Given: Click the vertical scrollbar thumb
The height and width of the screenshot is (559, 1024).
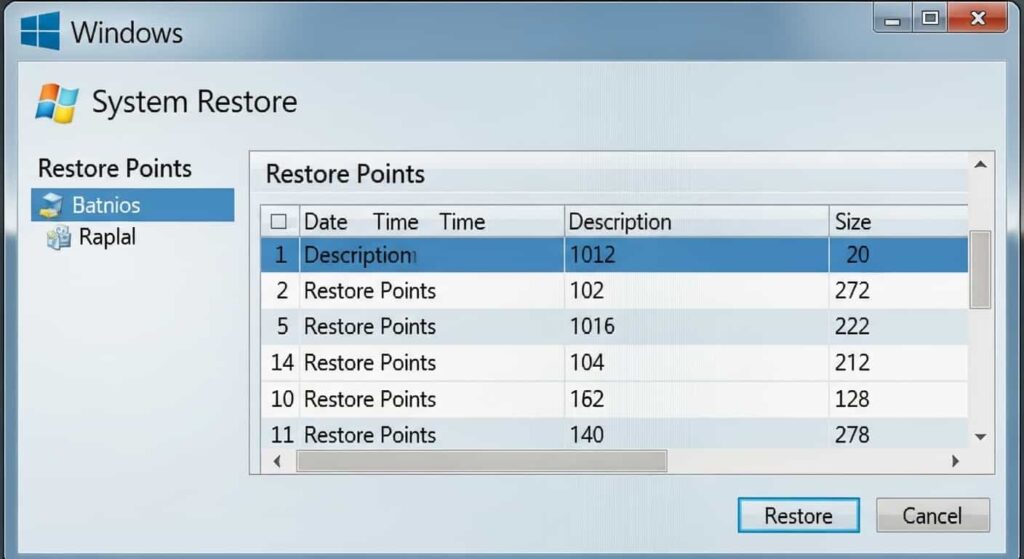Looking at the screenshot, I should 980,269.
